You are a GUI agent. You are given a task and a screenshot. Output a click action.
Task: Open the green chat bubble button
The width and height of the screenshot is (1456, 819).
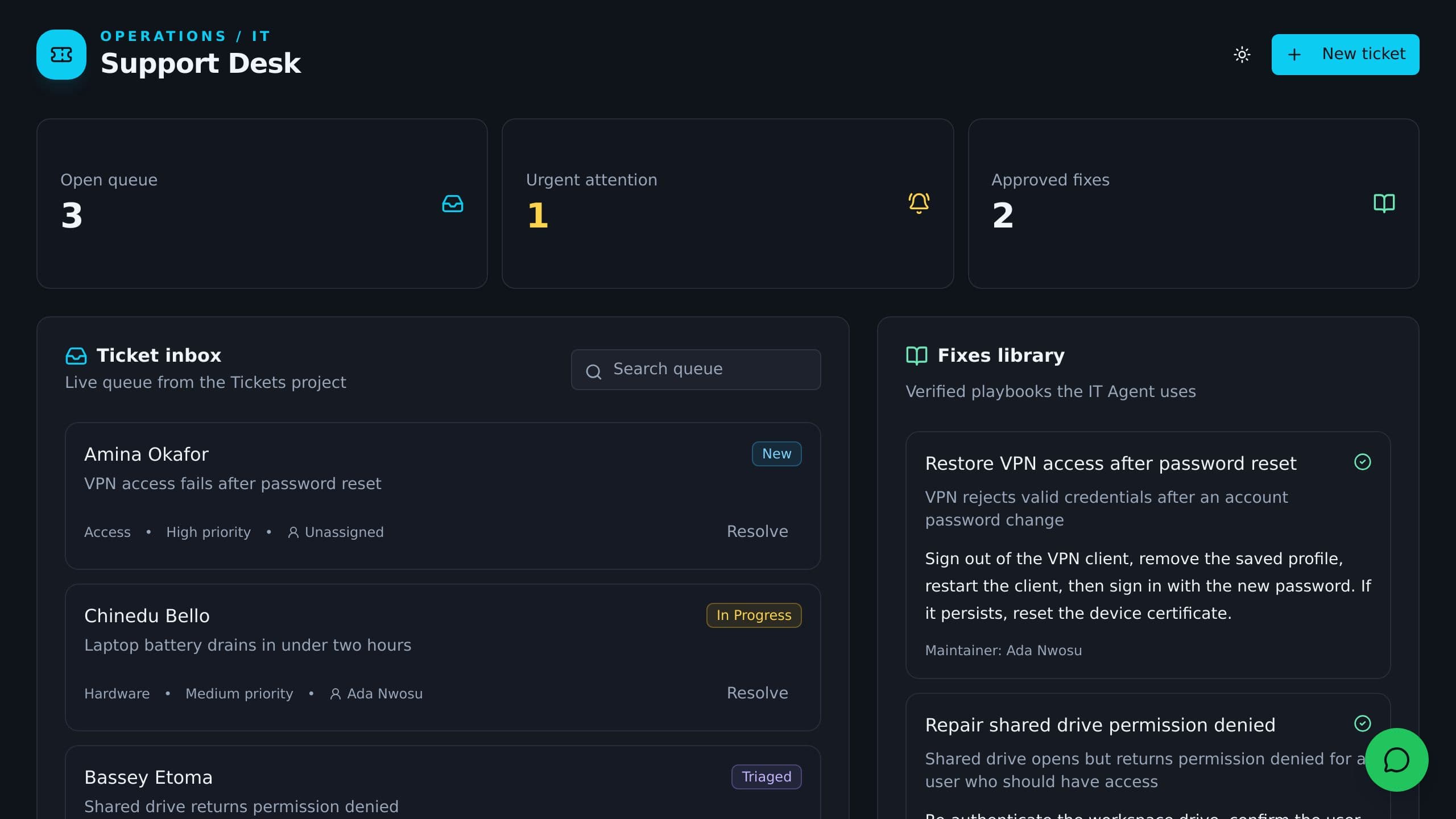[x=1396, y=760]
